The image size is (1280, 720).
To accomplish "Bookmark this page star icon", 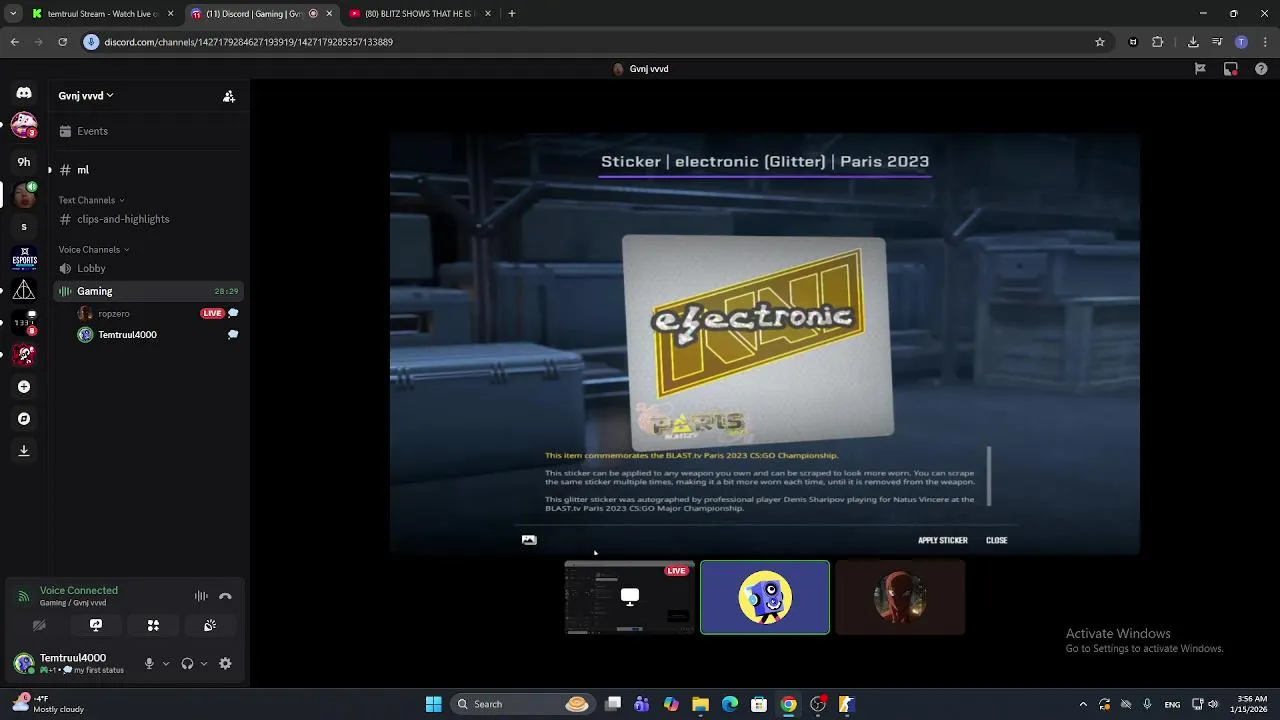I will pos(1100,42).
